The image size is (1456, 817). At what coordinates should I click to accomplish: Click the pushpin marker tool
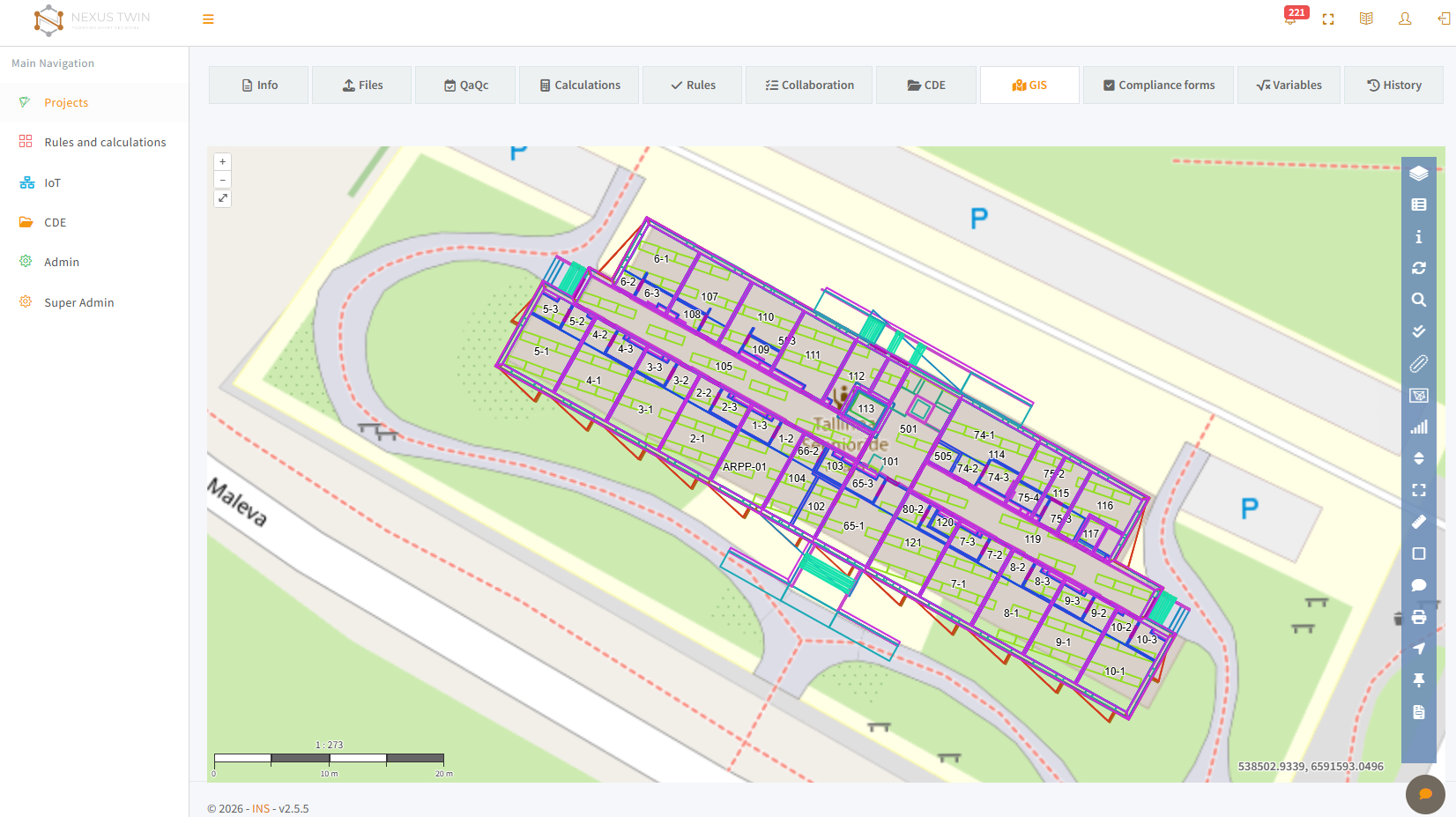pos(1418,680)
